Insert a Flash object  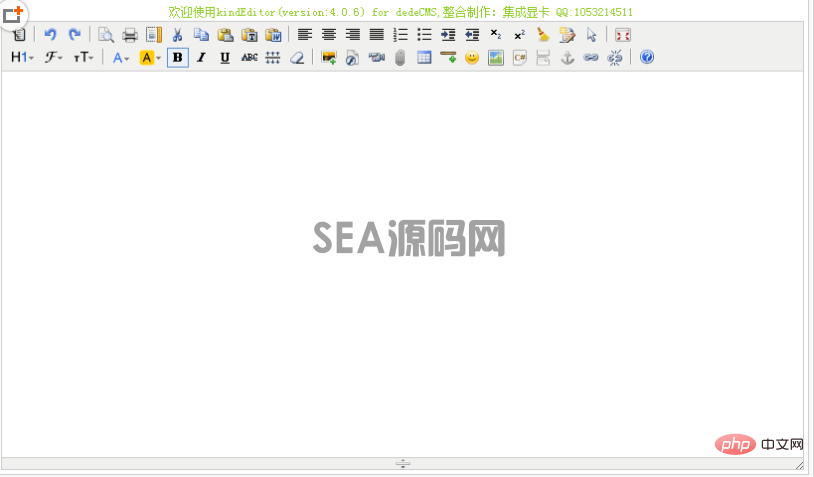coord(352,58)
